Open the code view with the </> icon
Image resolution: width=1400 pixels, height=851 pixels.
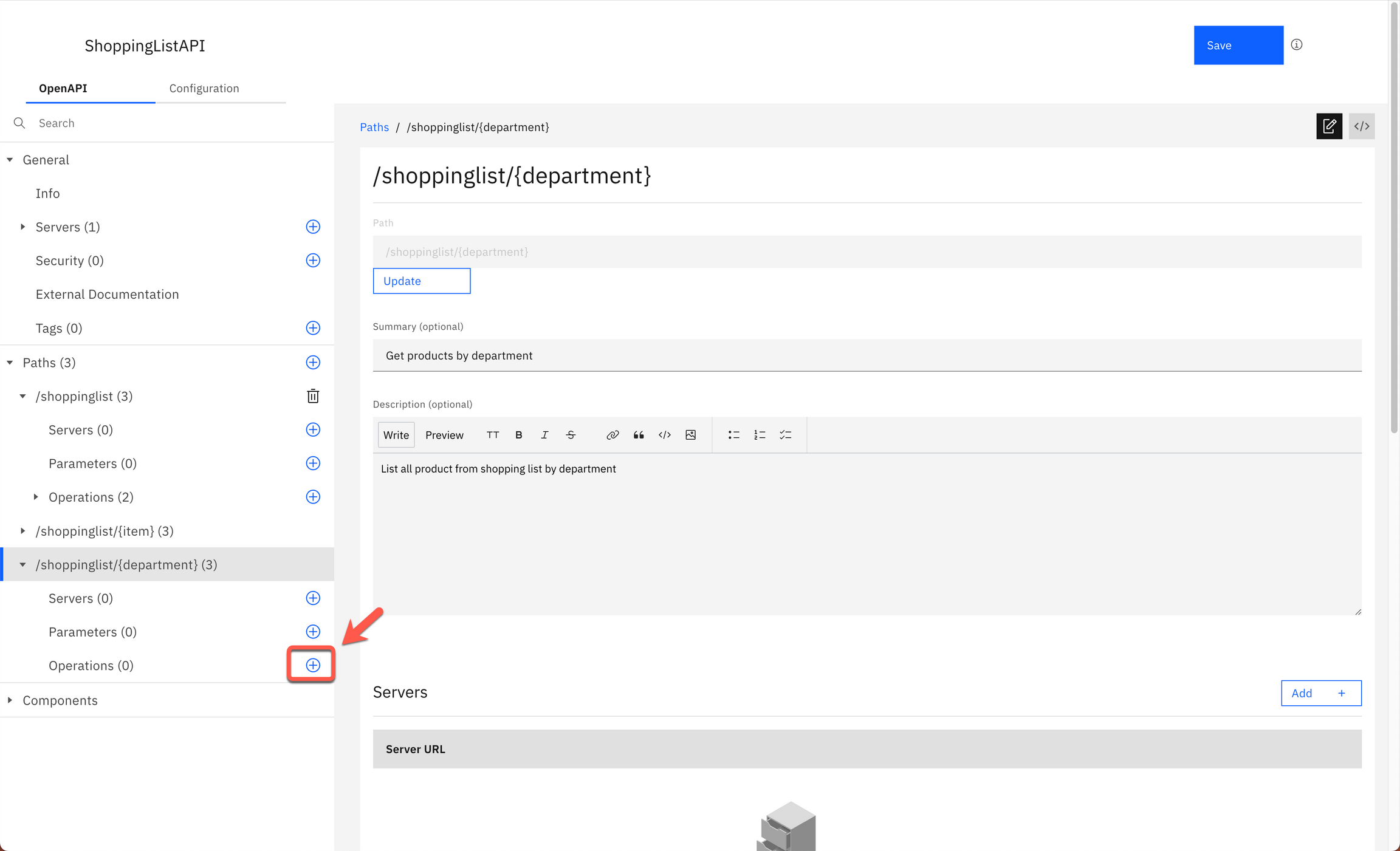1361,126
